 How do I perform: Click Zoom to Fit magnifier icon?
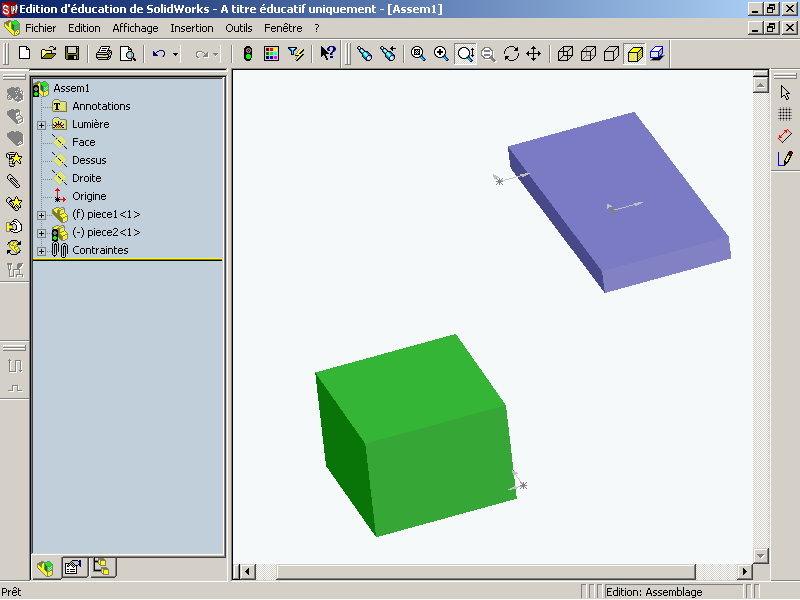(418, 54)
